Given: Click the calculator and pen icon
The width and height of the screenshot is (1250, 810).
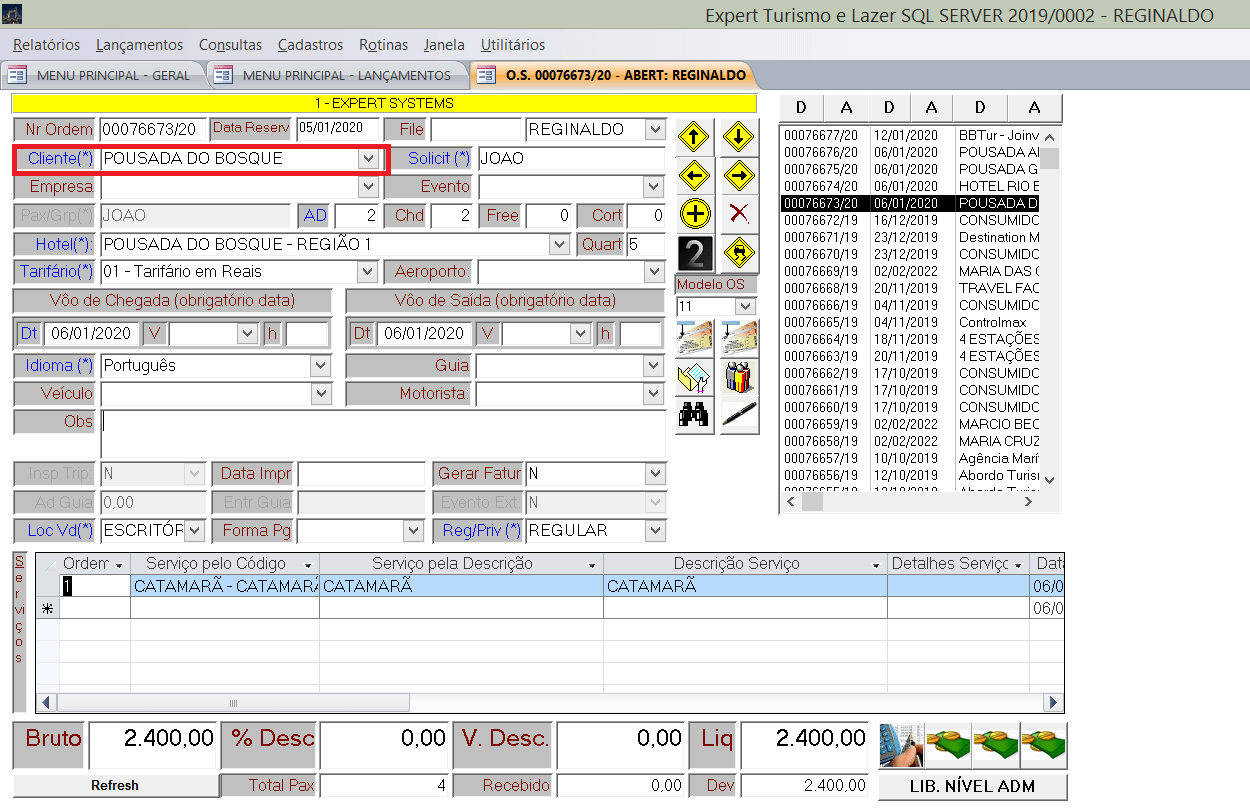Looking at the screenshot, I should pyautogui.click(x=901, y=745).
